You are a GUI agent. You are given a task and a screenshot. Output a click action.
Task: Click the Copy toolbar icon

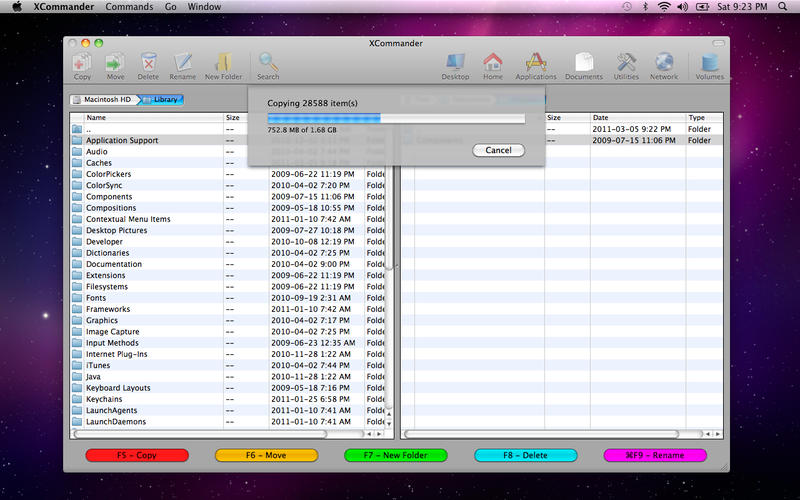tap(82, 66)
